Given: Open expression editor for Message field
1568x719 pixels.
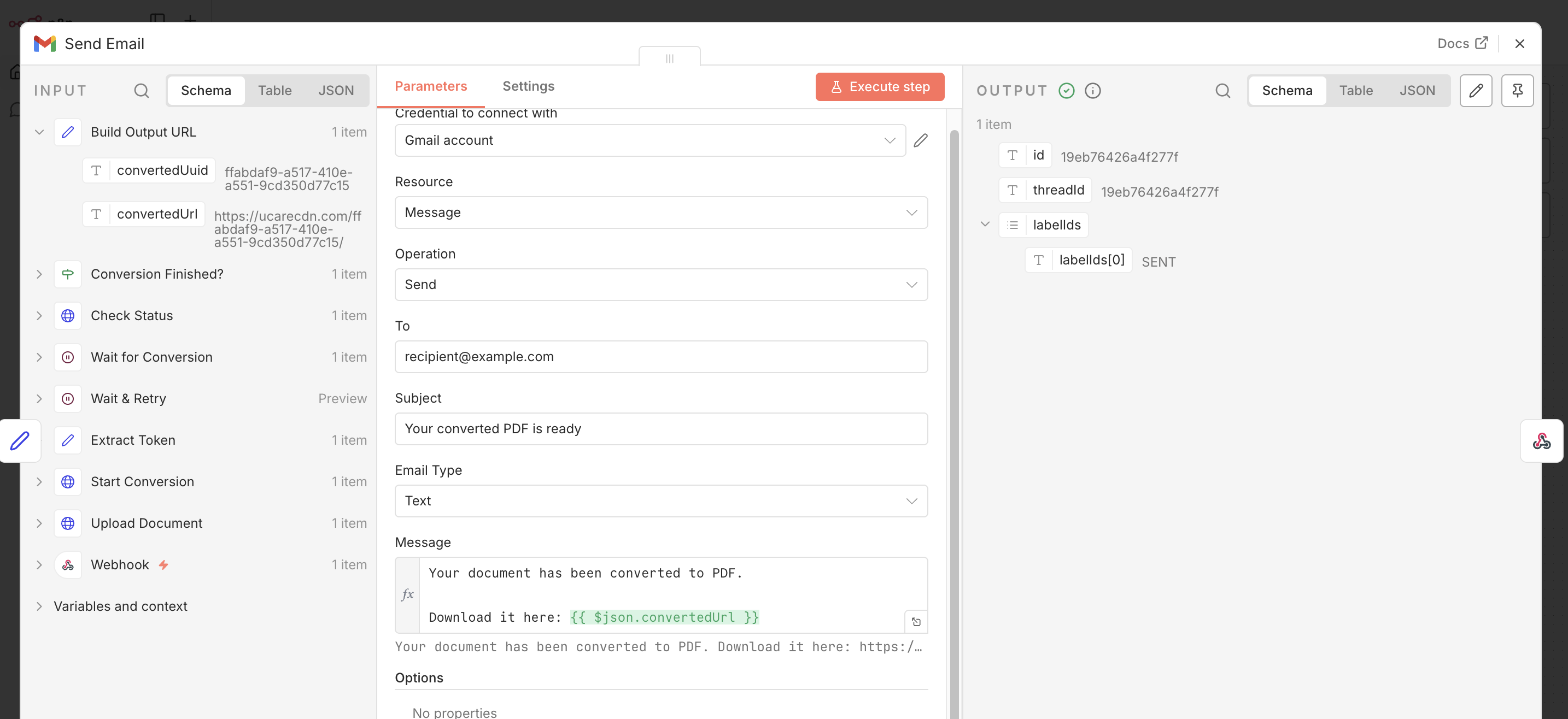Looking at the screenshot, I should tap(915, 621).
